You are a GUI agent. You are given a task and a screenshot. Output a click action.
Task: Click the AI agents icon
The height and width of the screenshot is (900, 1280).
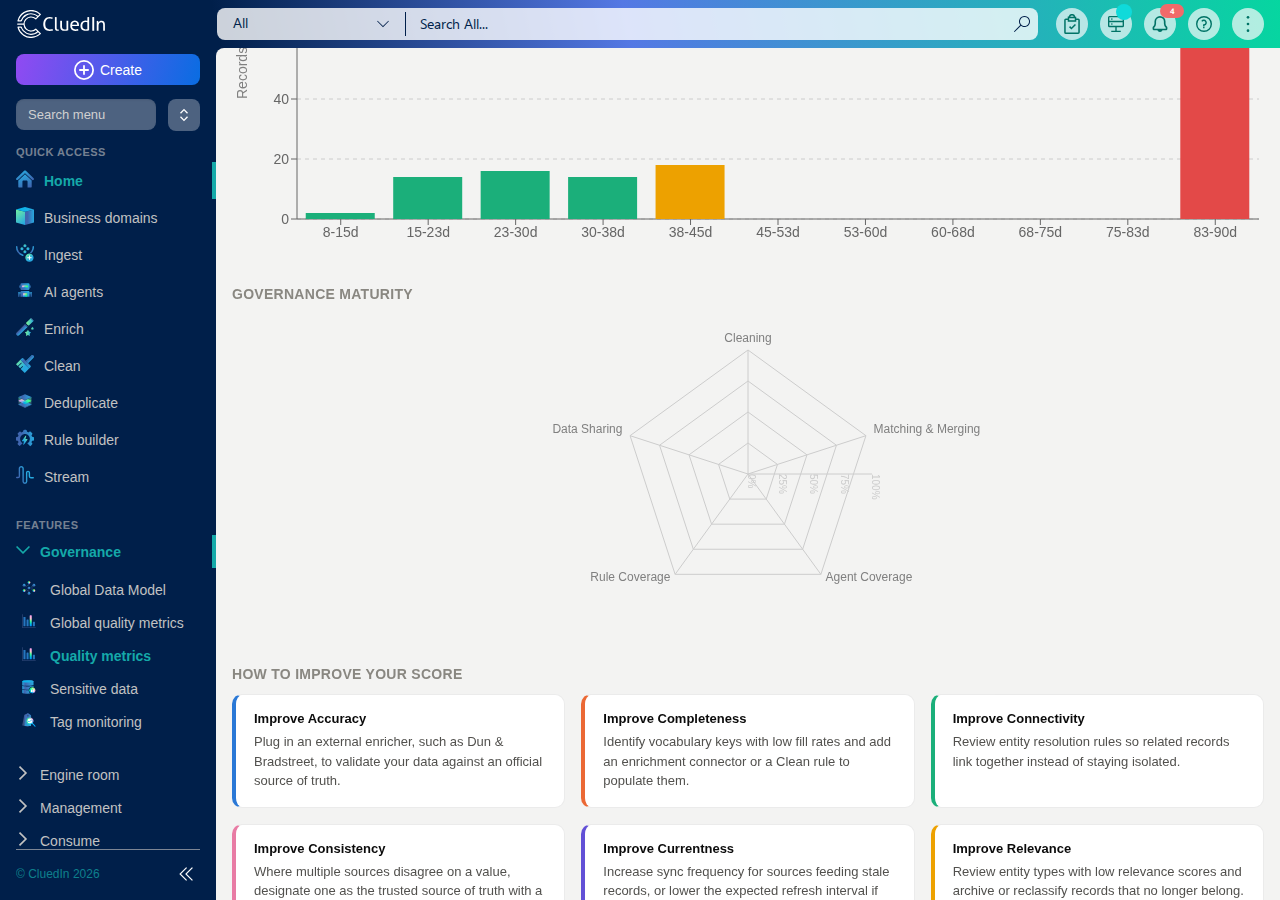pos(25,291)
